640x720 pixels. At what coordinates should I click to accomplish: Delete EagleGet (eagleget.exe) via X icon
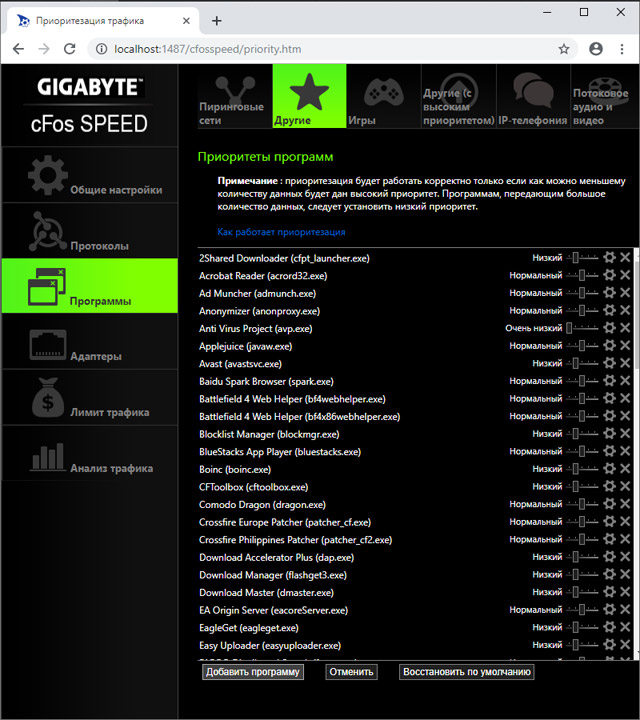click(x=625, y=627)
